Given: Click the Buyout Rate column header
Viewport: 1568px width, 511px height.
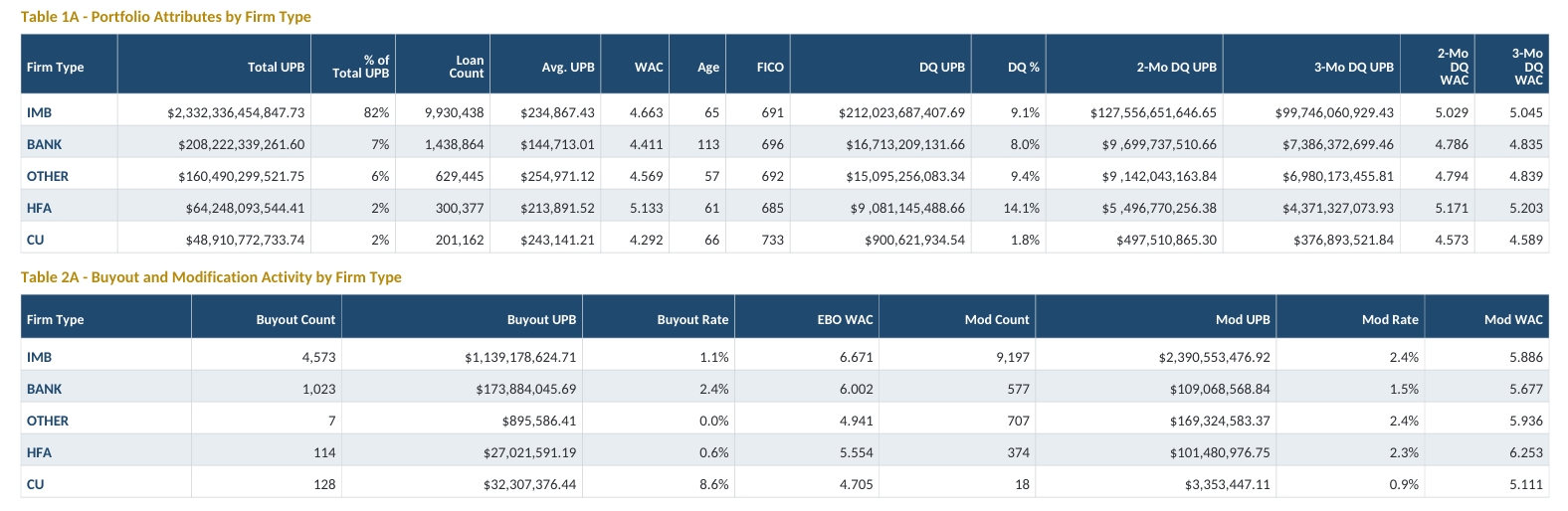Looking at the screenshot, I should pyautogui.click(x=692, y=320).
